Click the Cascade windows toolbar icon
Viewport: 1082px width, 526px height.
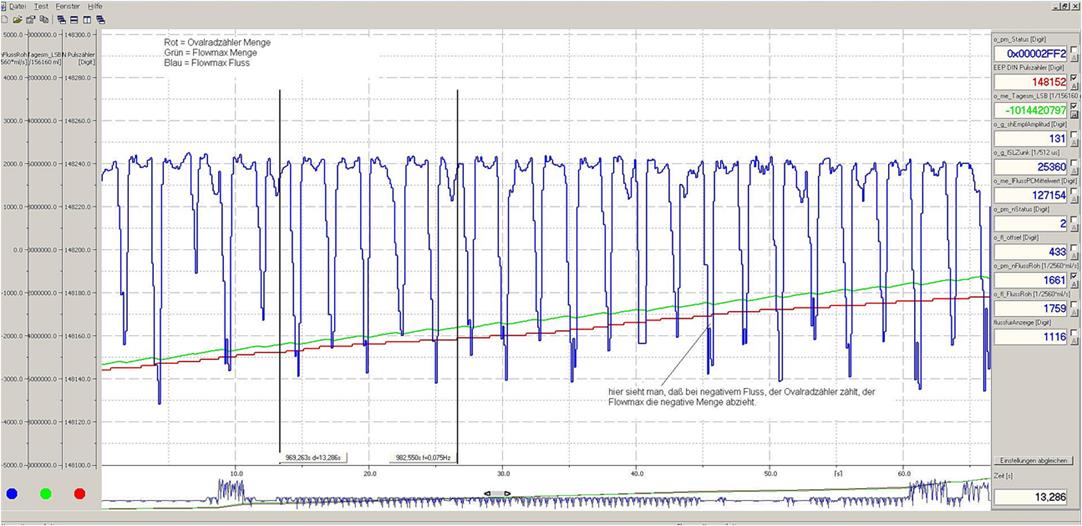click(x=61, y=19)
